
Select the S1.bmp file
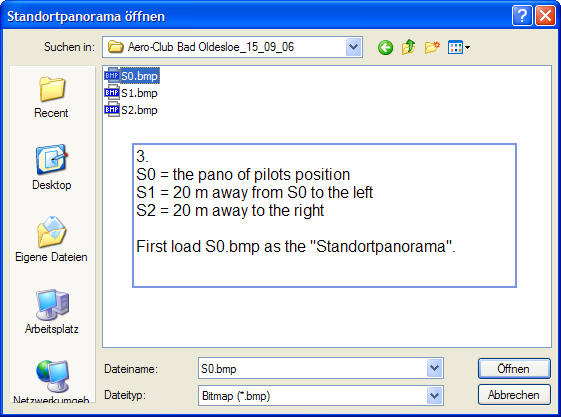coord(131,93)
